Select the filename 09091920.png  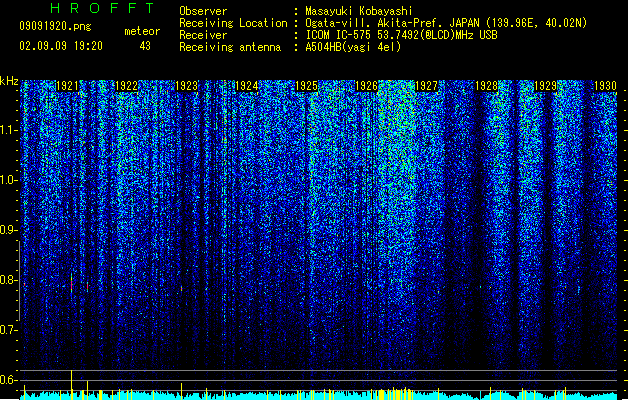tap(55, 26)
